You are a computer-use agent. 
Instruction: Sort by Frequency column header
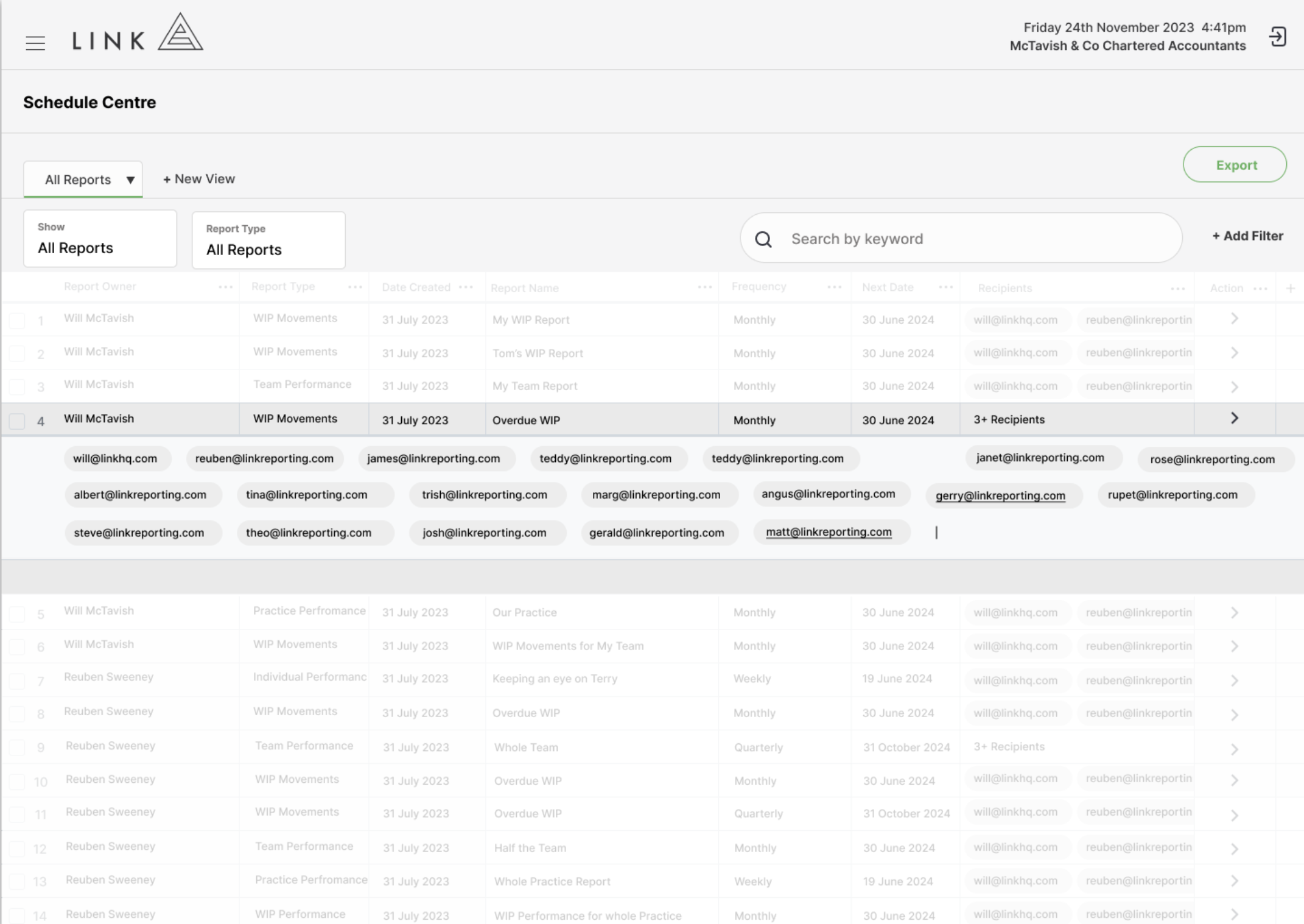tap(759, 287)
